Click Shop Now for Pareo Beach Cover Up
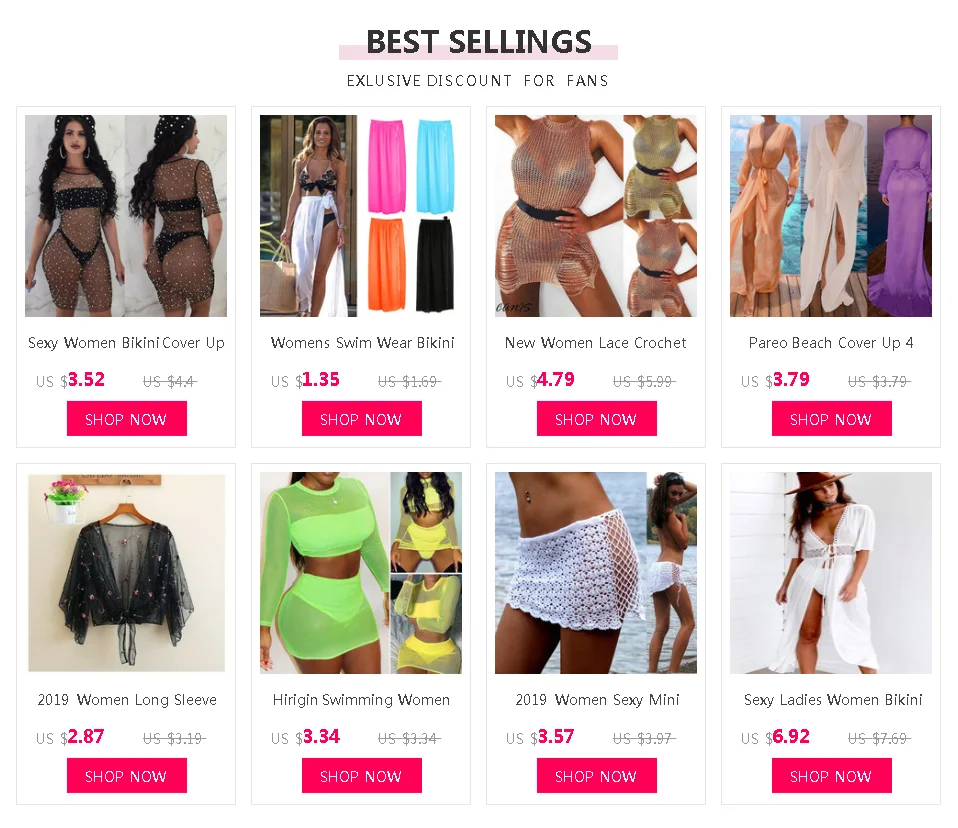Screen dimensions: 958x828 [832, 419]
